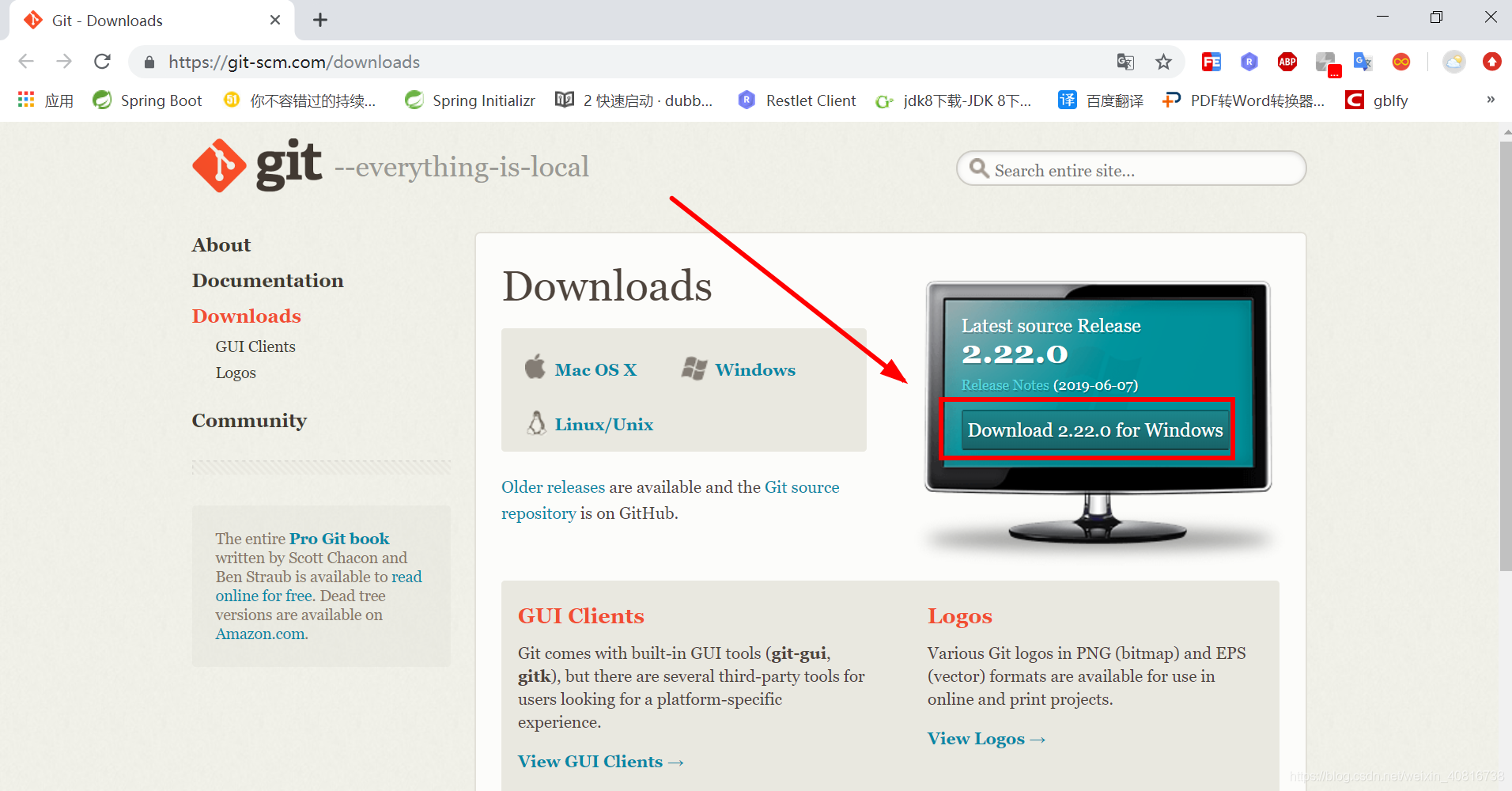Open the translate page icon
Screen dimensions: 1512x791
point(1125,62)
